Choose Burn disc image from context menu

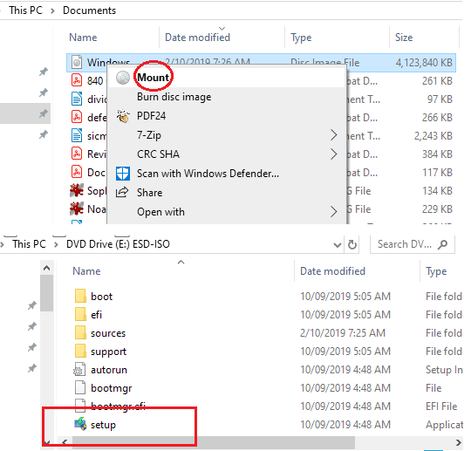(x=174, y=97)
